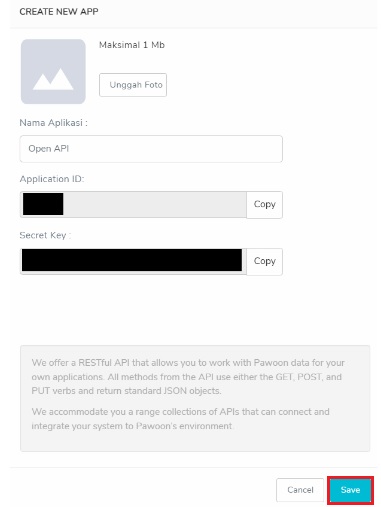Click the Application ID label
Screen dimensions: 381x507
(x=52, y=179)
